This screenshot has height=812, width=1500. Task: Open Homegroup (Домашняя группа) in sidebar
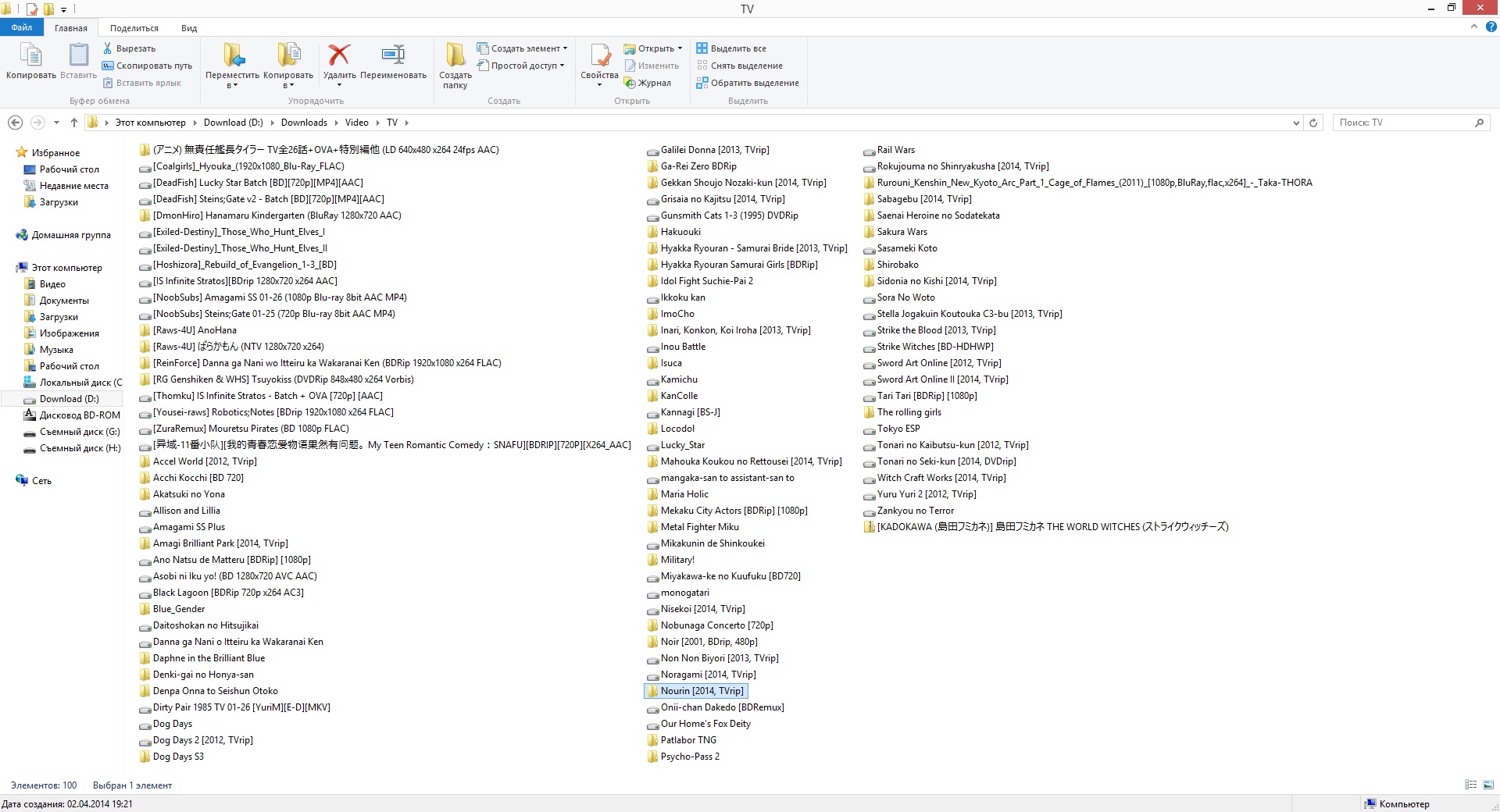click(63, 235)
